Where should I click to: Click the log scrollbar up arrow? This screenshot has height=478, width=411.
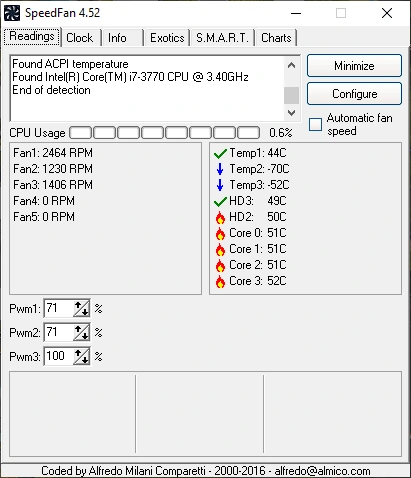tap(291, 65)
